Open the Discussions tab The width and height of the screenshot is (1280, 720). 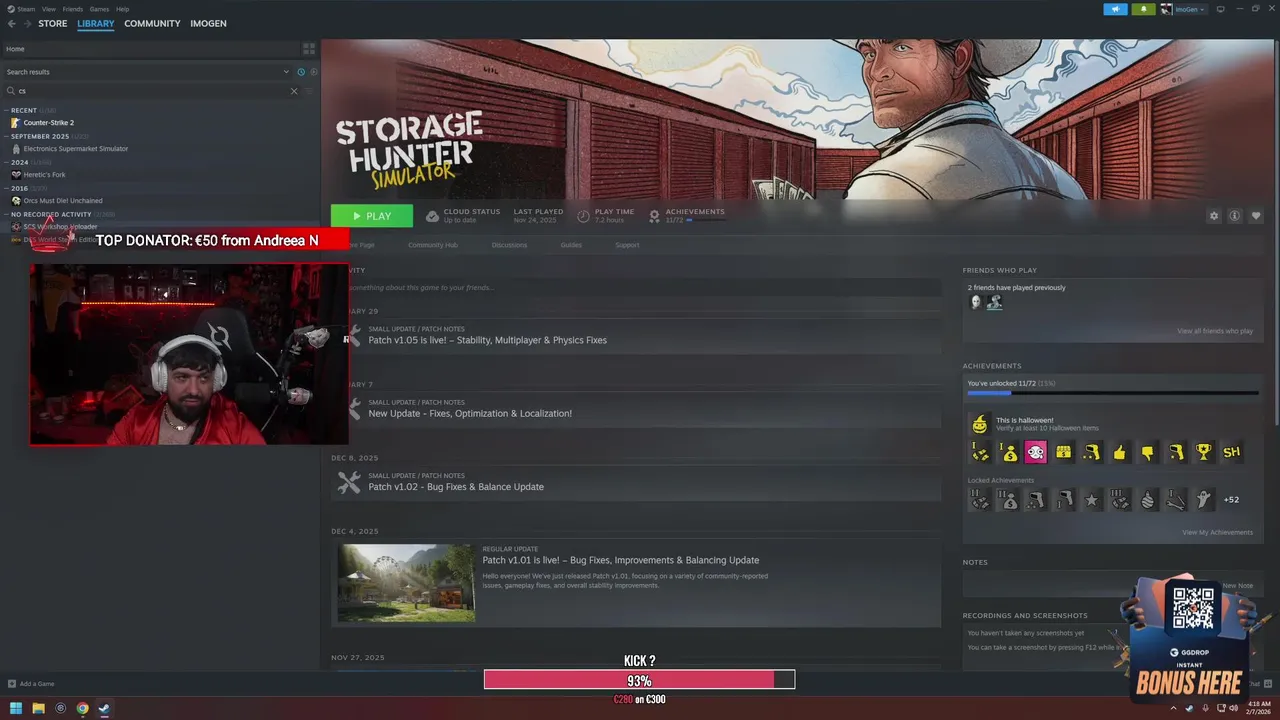(509, 245)
